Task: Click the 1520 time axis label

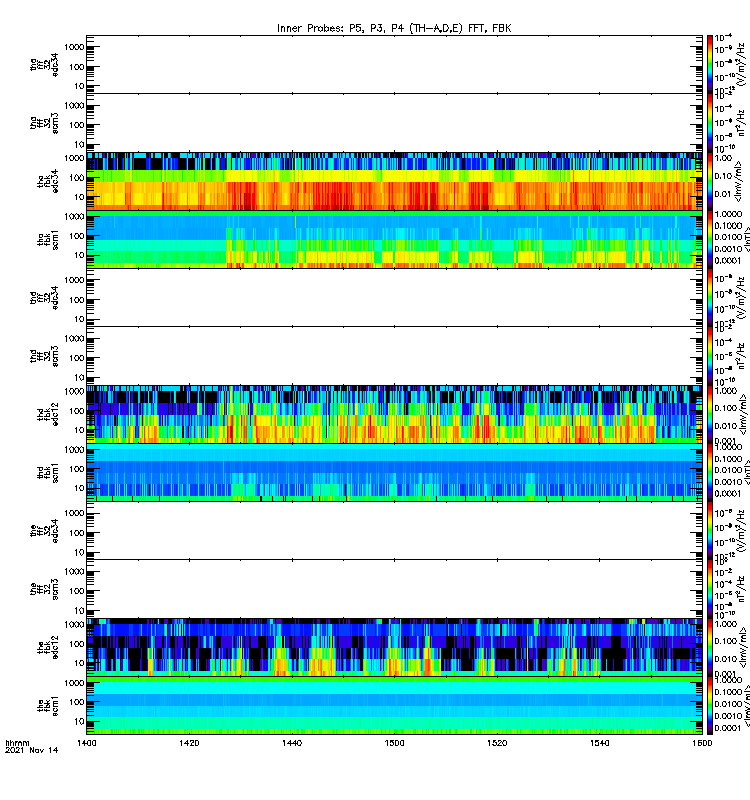Action: [497, 743]
